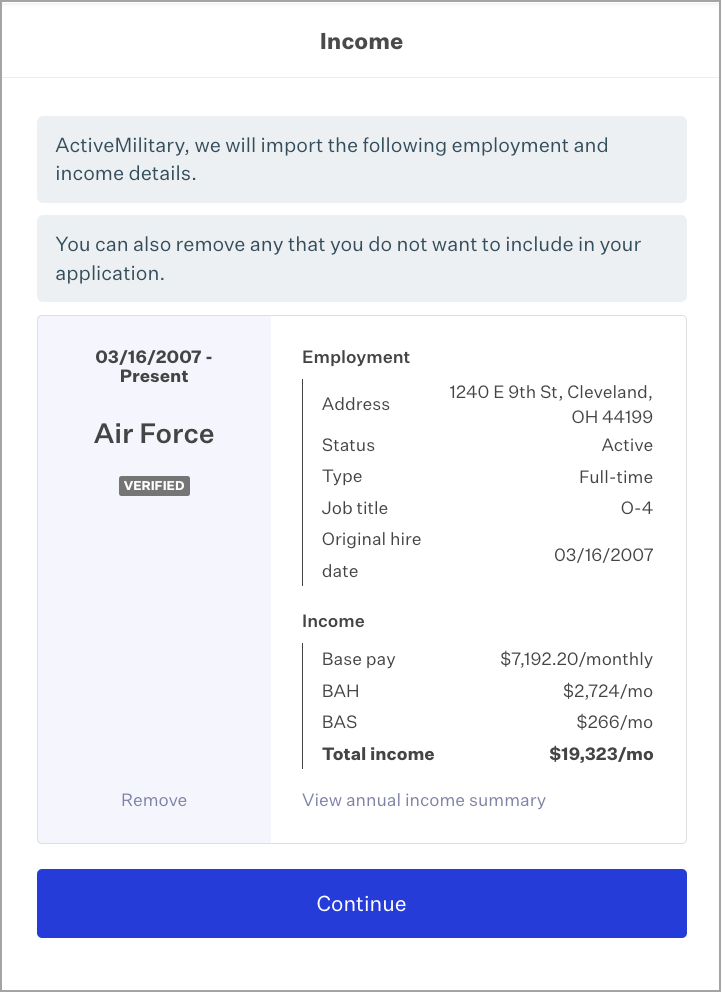
Task: Remove the Air Force employment entry
Action: 154,800
